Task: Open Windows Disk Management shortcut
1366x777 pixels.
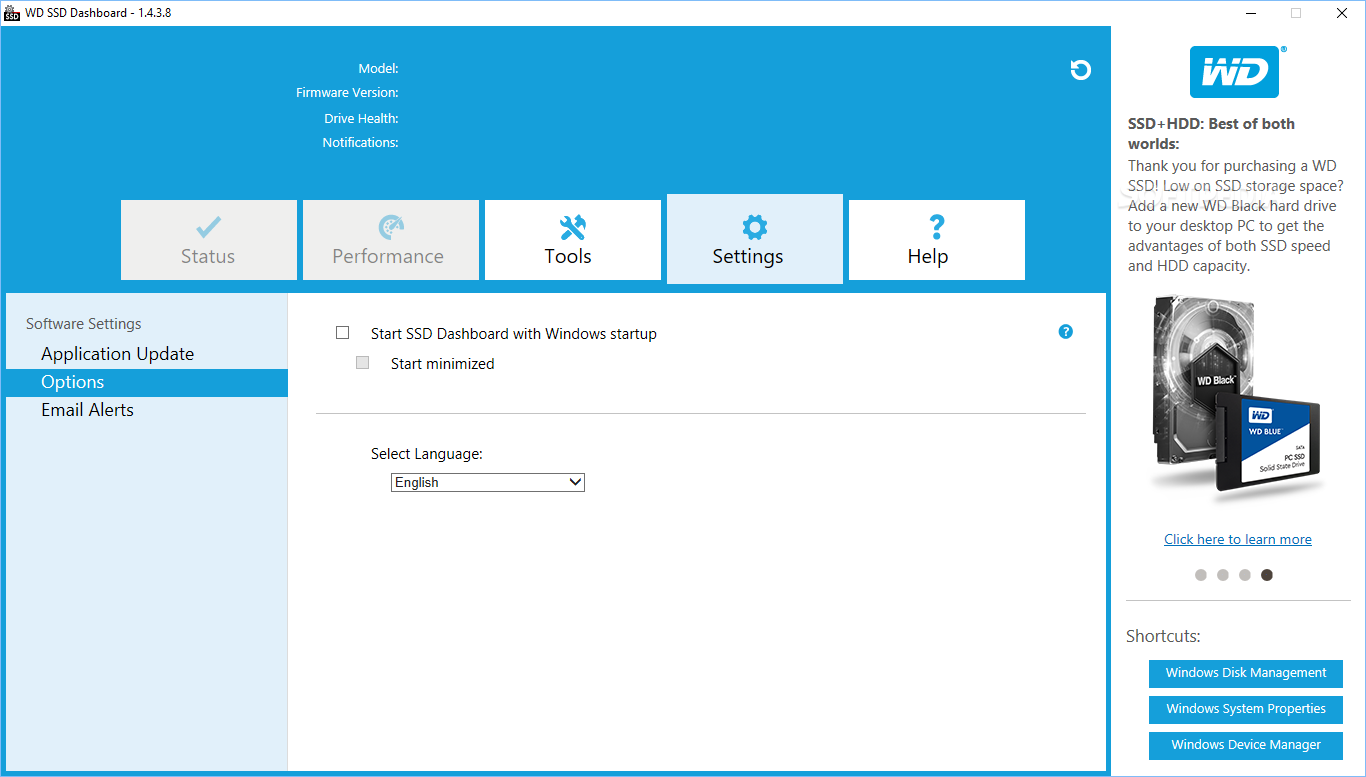Action: (x=1246, y=673)
